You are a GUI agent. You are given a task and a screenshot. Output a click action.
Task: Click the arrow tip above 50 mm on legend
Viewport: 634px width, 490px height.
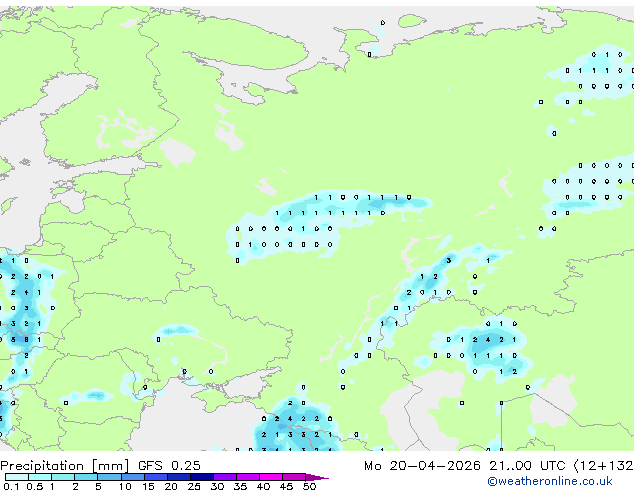tap(317, 478)
